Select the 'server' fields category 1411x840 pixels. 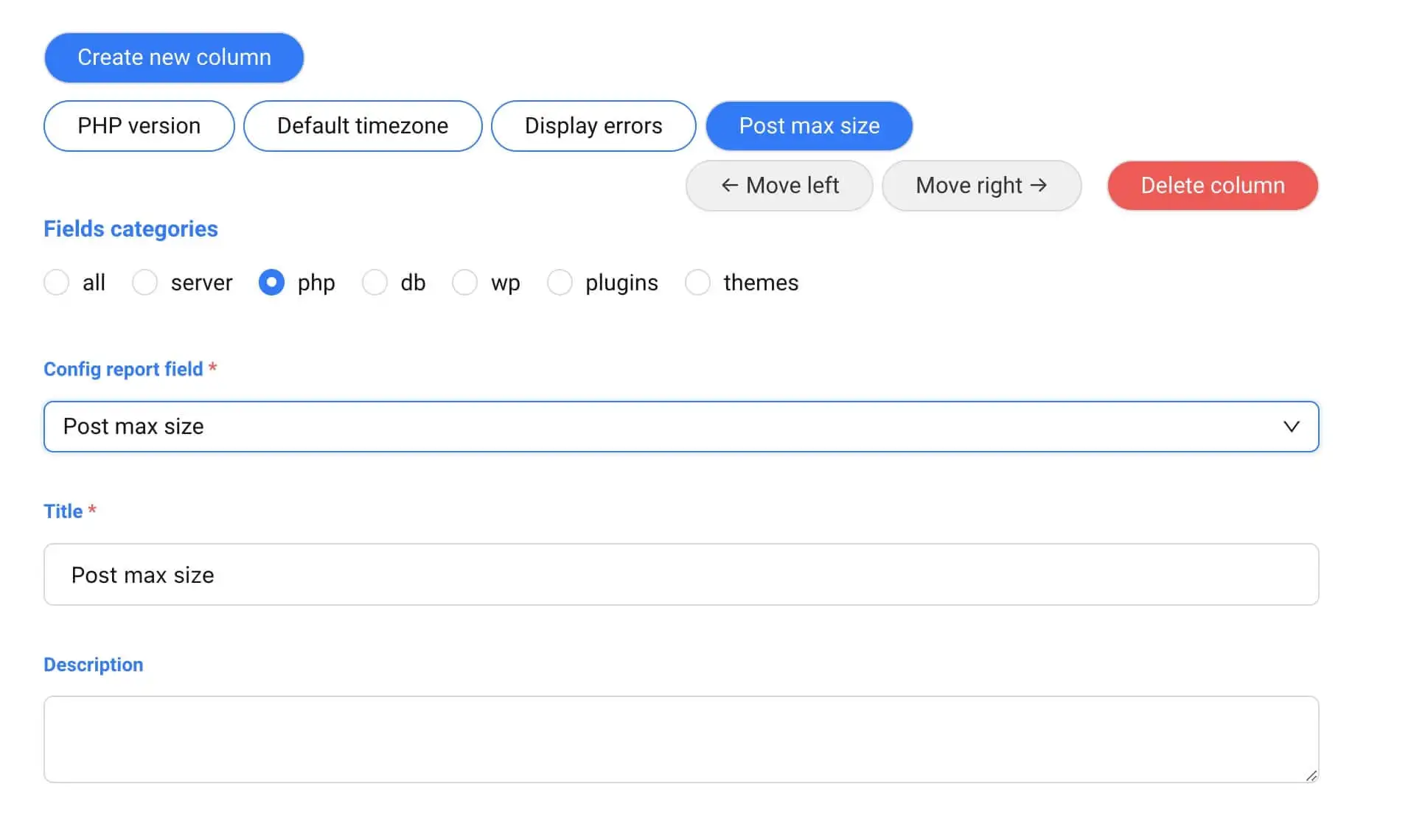tap(144, 282)
